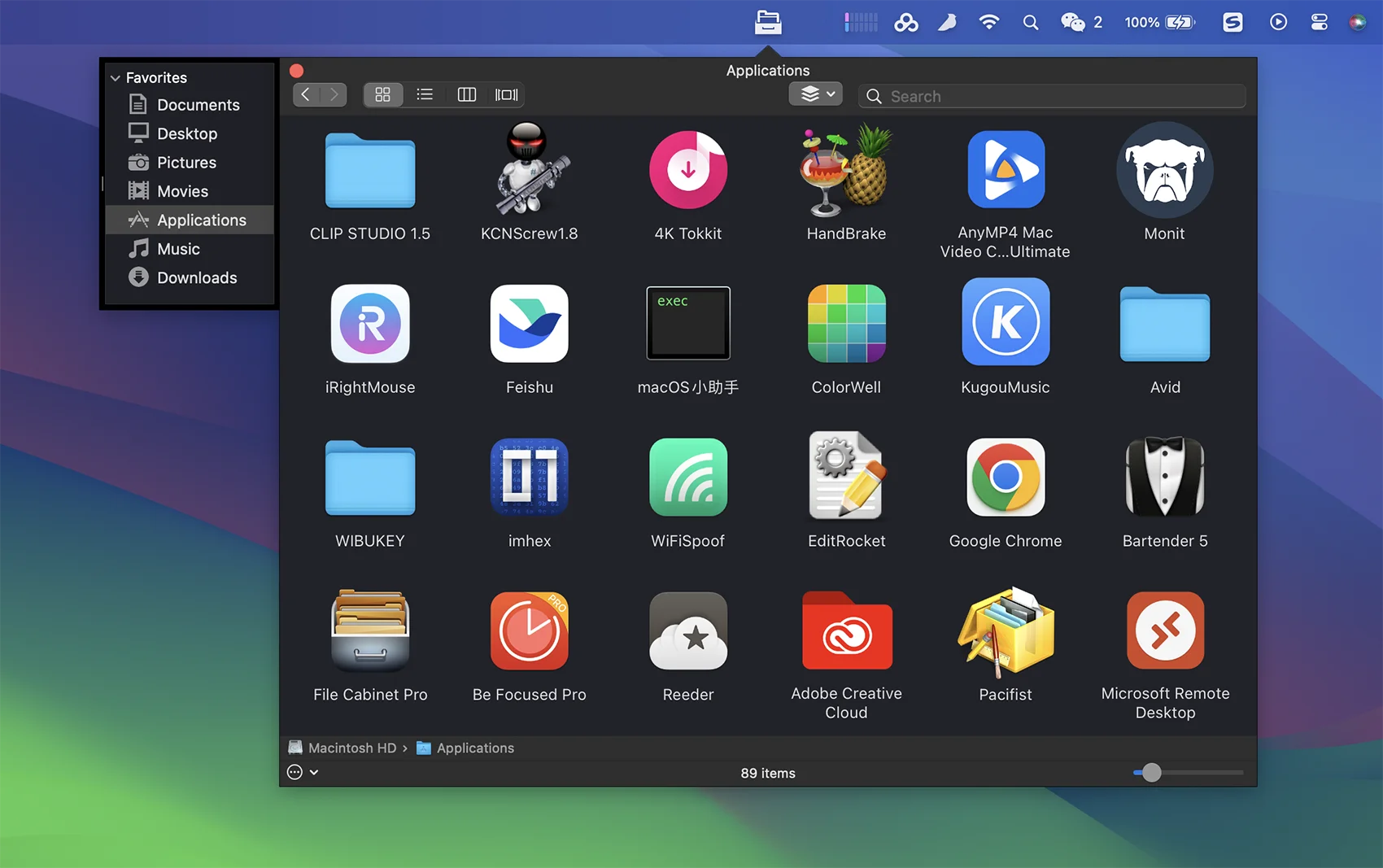Click the HandBrake application icon

tap(846, 170)
